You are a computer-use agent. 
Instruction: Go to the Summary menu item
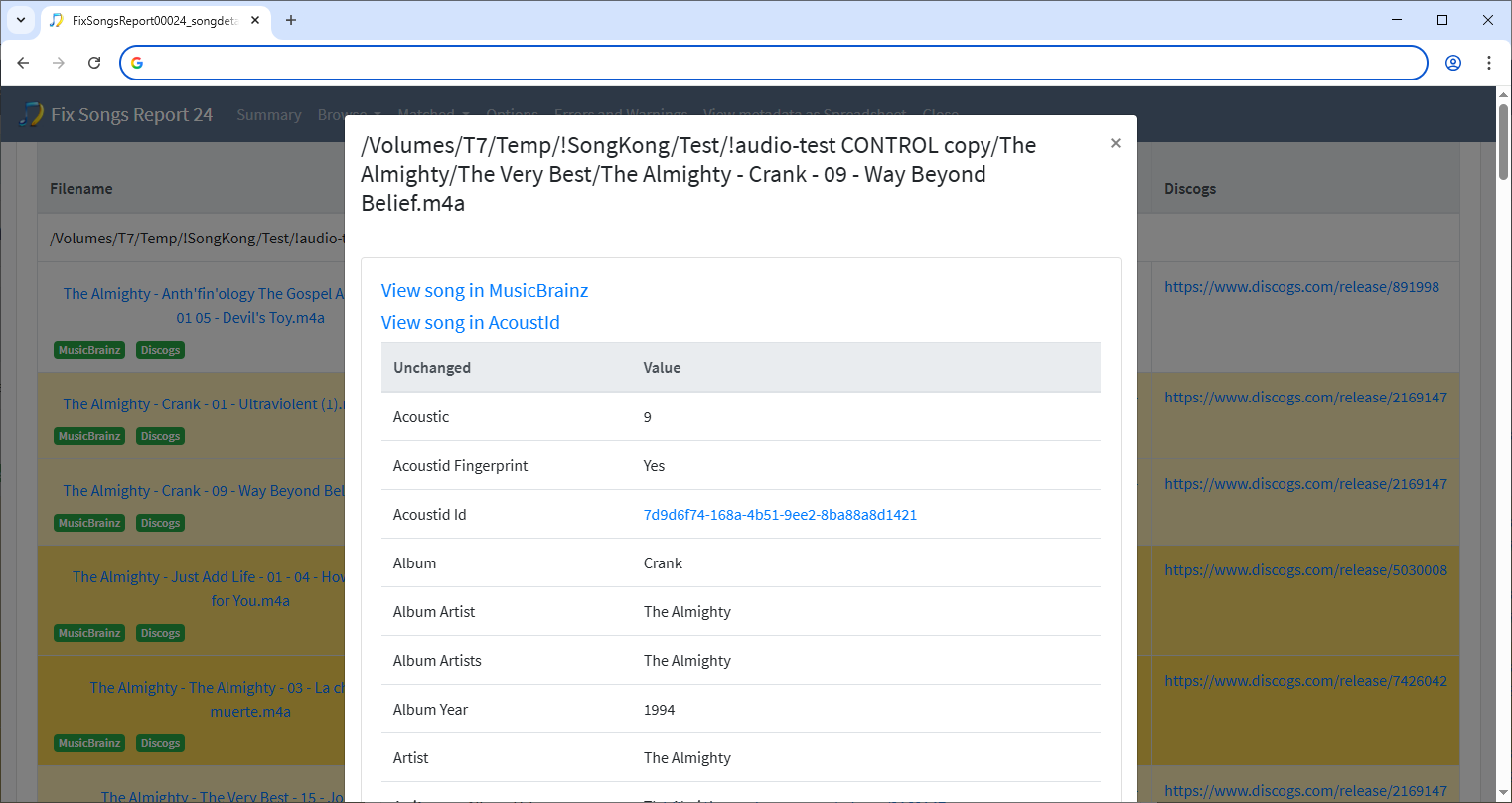pyautogui.click(x=269, y=115)
